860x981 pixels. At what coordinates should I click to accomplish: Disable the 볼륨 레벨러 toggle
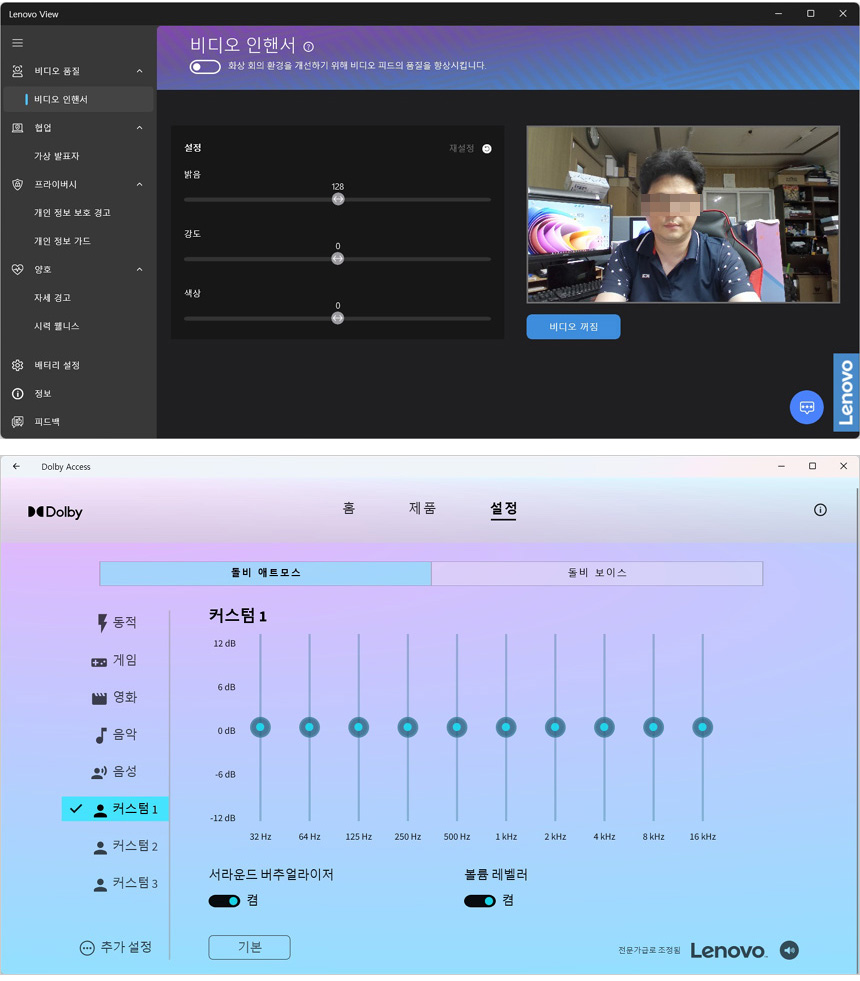tap(480, 901)
